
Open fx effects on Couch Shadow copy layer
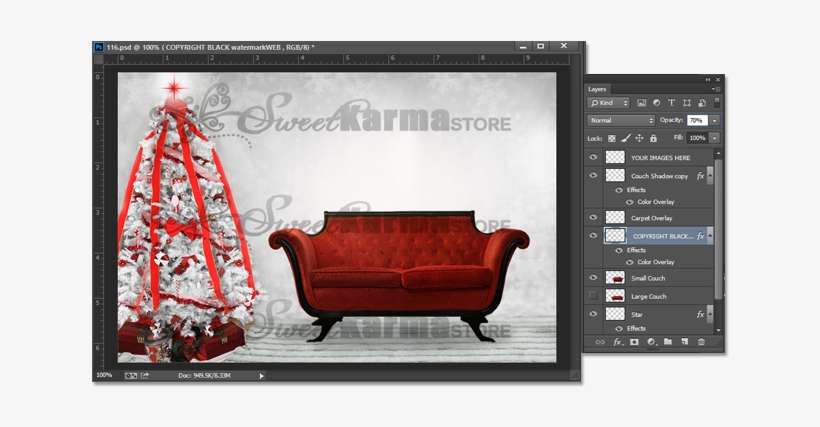700,176
